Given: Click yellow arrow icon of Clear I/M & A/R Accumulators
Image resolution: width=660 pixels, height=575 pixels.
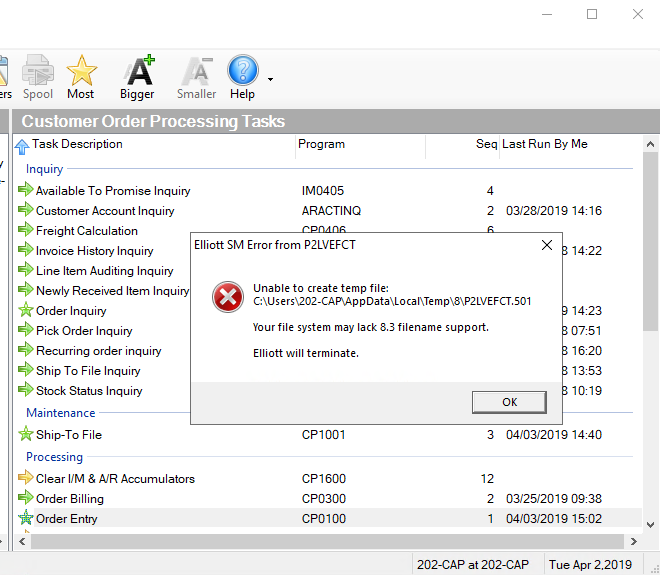Looking at the screenshot, I should tap(26, 477).
